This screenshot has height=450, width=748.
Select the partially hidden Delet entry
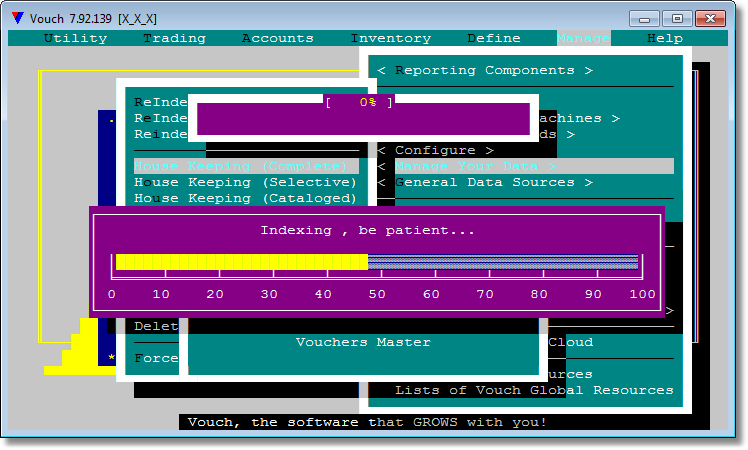point(156,326)
